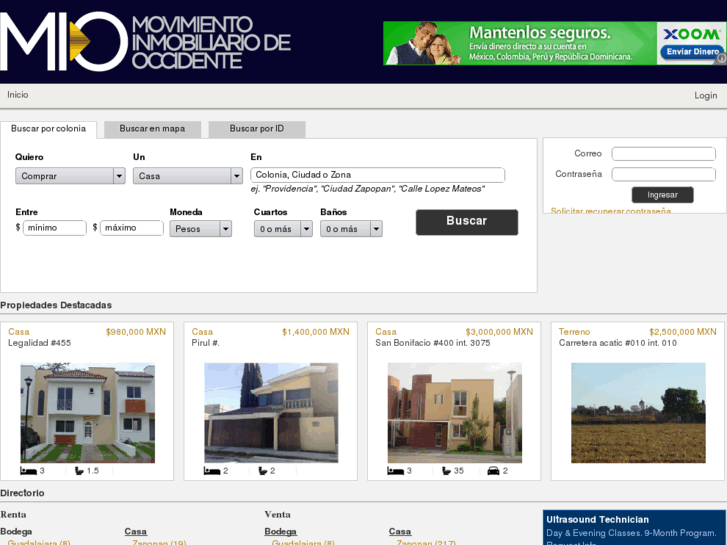
Task: Open the Venta Bodega directory link
Action: (x=281, y=532)
